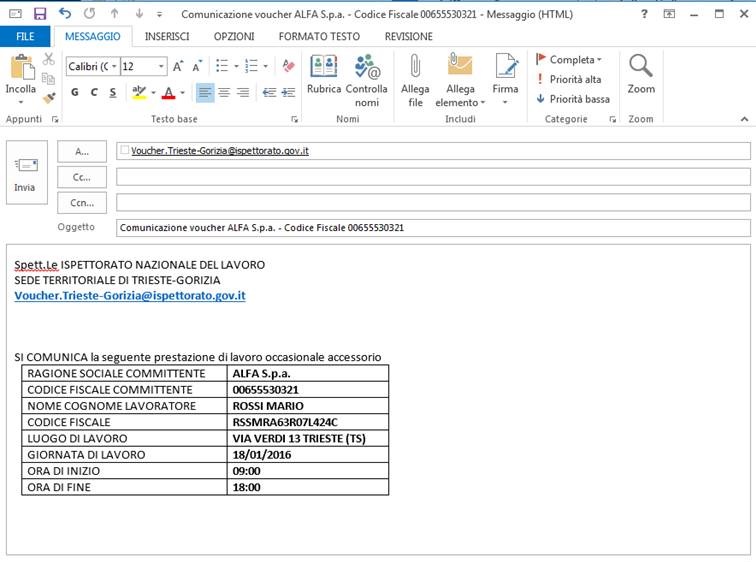756x562 pixels.
Task: Open the numbered list style dropdown
Action: coord(266,66)
